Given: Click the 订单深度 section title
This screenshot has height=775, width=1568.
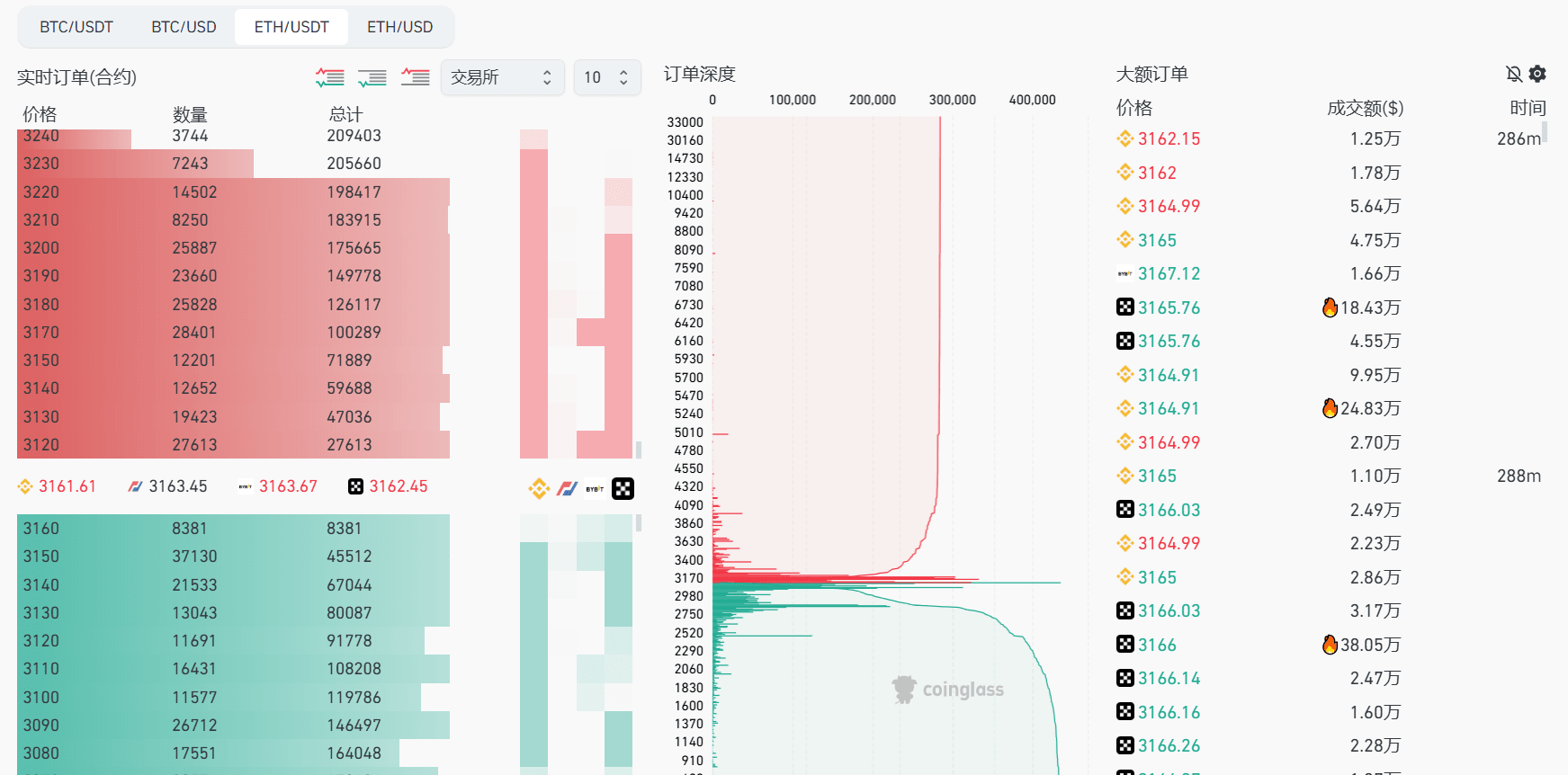Looking at the screenshot, I should [700, 74].
